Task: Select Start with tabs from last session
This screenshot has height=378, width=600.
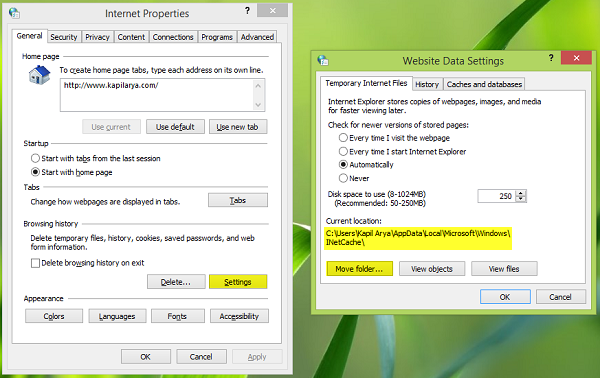Action: [x=35, y=158]
